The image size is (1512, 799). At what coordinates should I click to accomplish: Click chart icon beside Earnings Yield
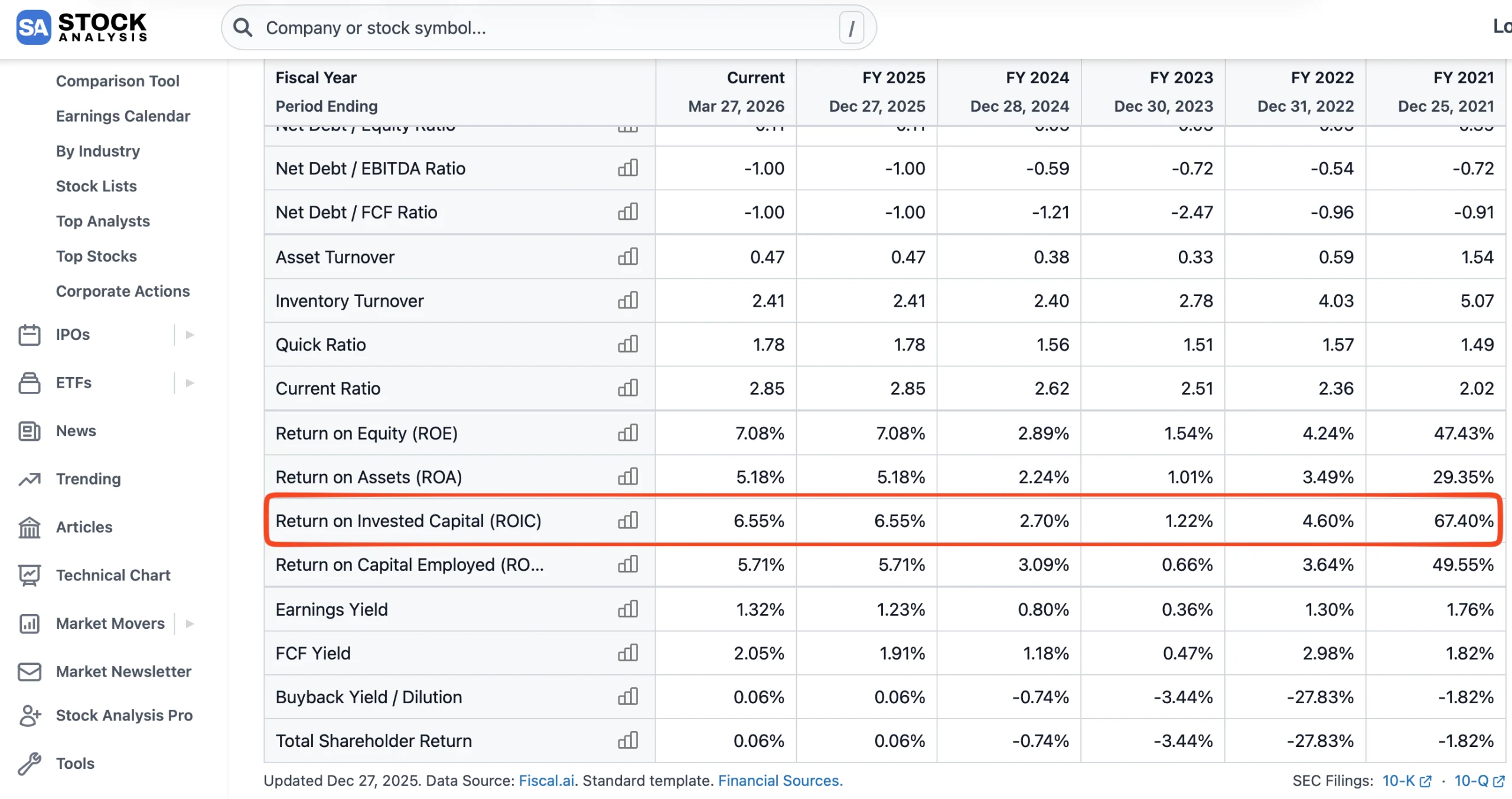tap(628, 609)
